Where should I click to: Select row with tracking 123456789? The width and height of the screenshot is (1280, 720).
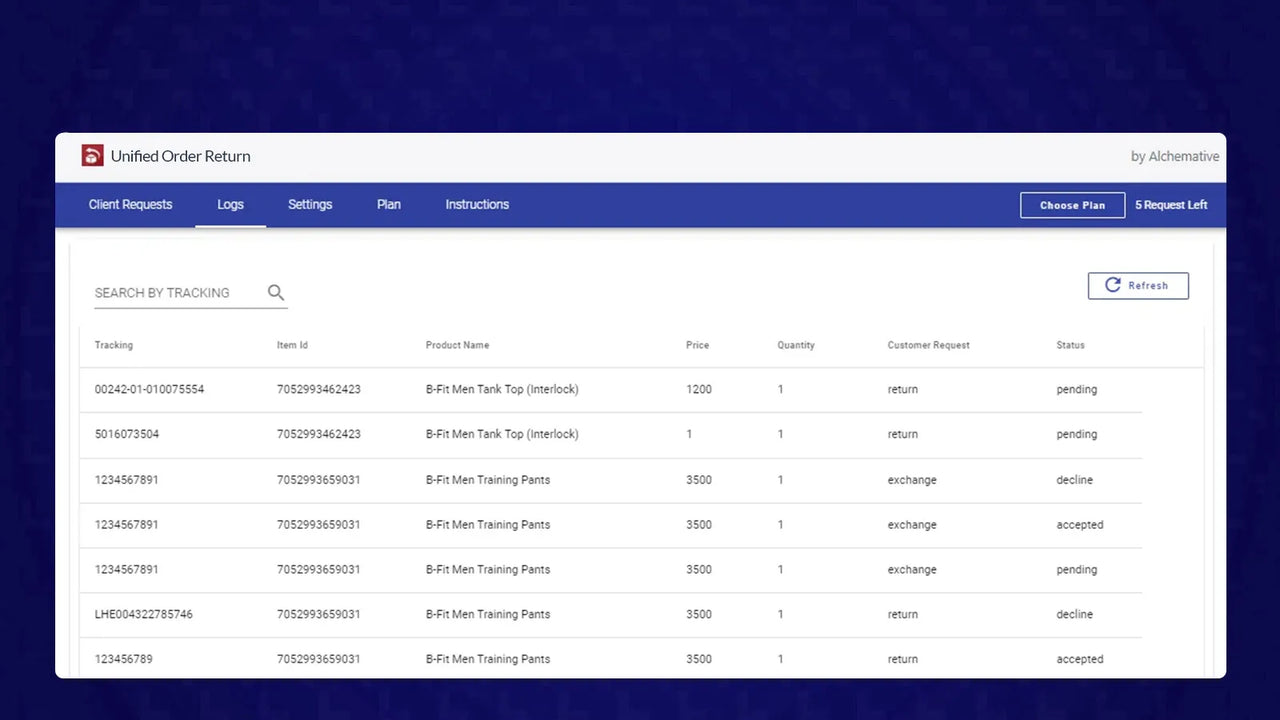click(x=123, y=659)
